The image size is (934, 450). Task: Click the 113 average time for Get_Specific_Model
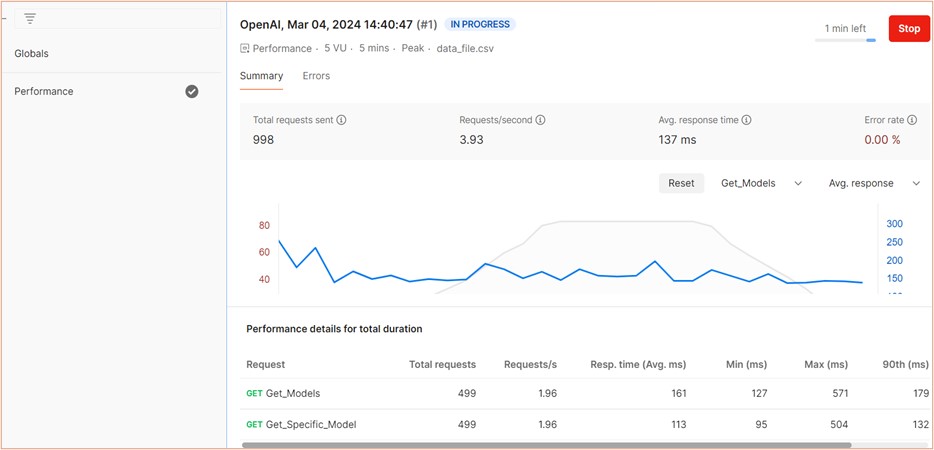(678, 424)
